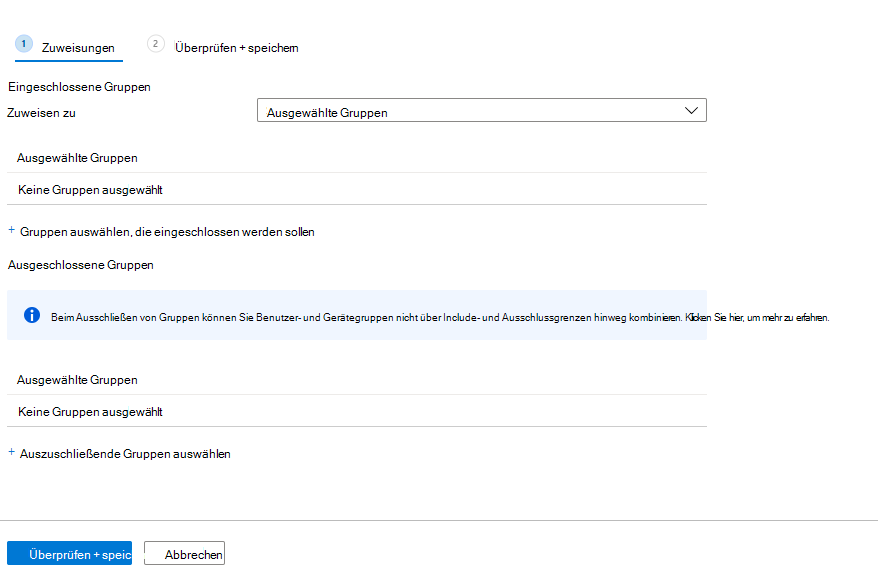The image size is (878, 577).
Task: Click the blue info icon in the banner
Action: 32,316
